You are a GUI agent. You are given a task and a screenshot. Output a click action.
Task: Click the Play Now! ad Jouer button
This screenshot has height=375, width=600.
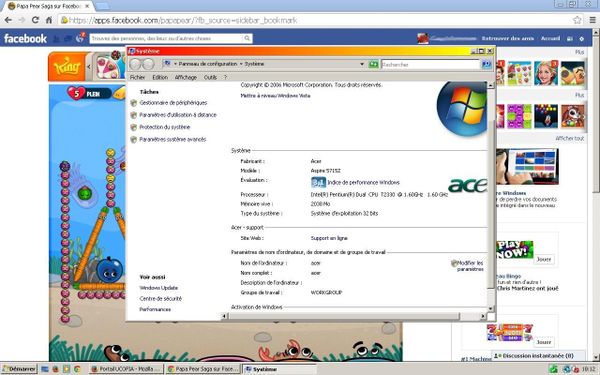tap(544, 259)
